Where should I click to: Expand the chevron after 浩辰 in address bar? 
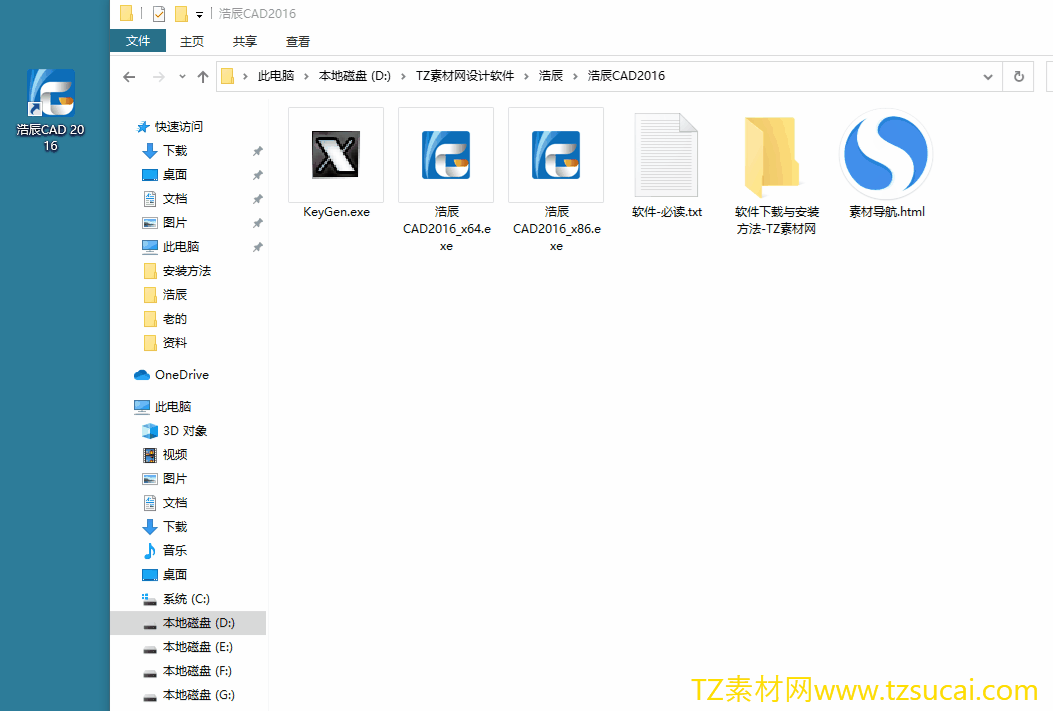click(575, 77)
